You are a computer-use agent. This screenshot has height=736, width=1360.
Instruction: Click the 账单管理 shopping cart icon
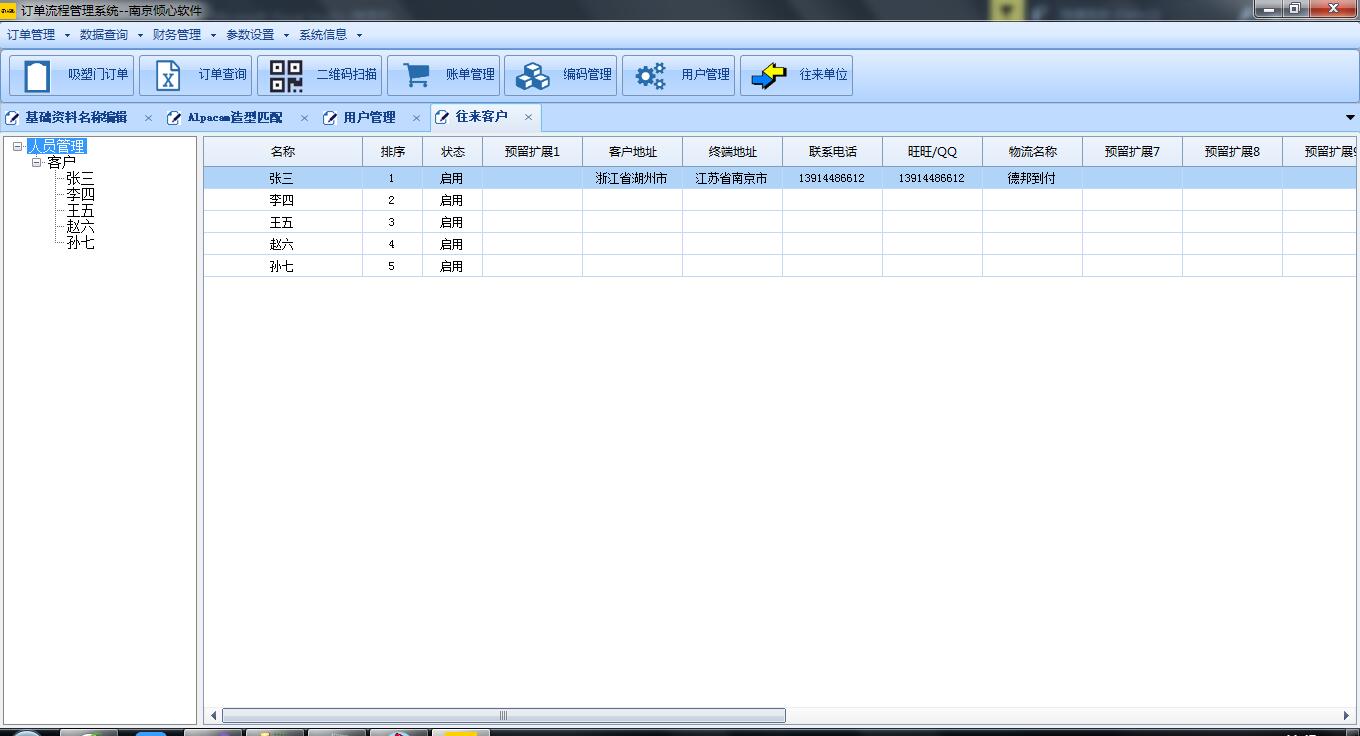tap(415, 76)
